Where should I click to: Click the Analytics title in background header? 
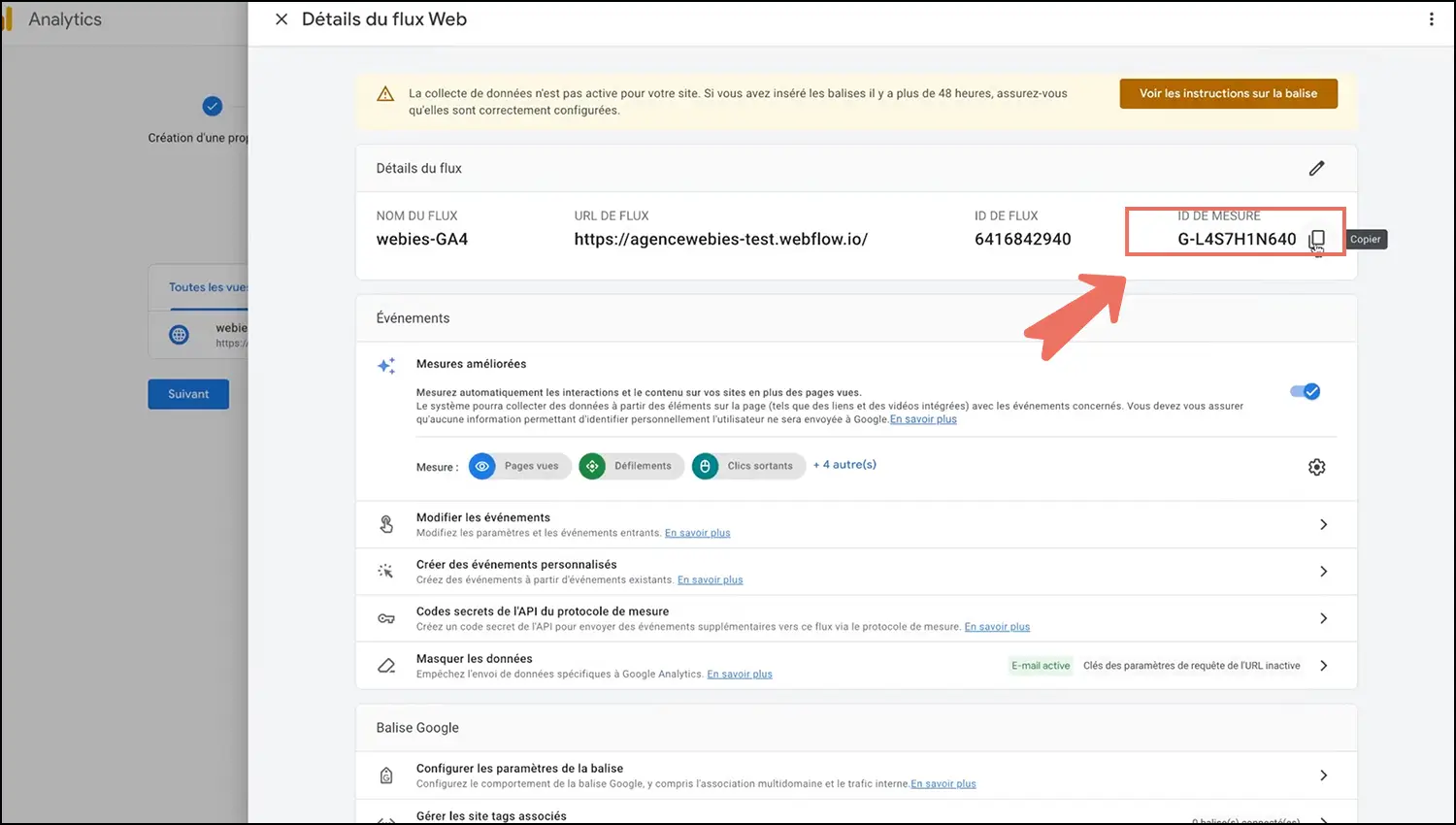[65, 19]
